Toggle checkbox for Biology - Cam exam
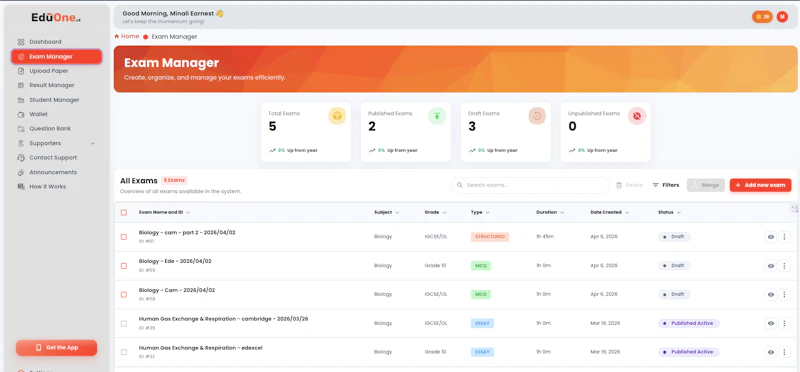Viewport: 800px width, 372px height. click(x=124, y=294)
